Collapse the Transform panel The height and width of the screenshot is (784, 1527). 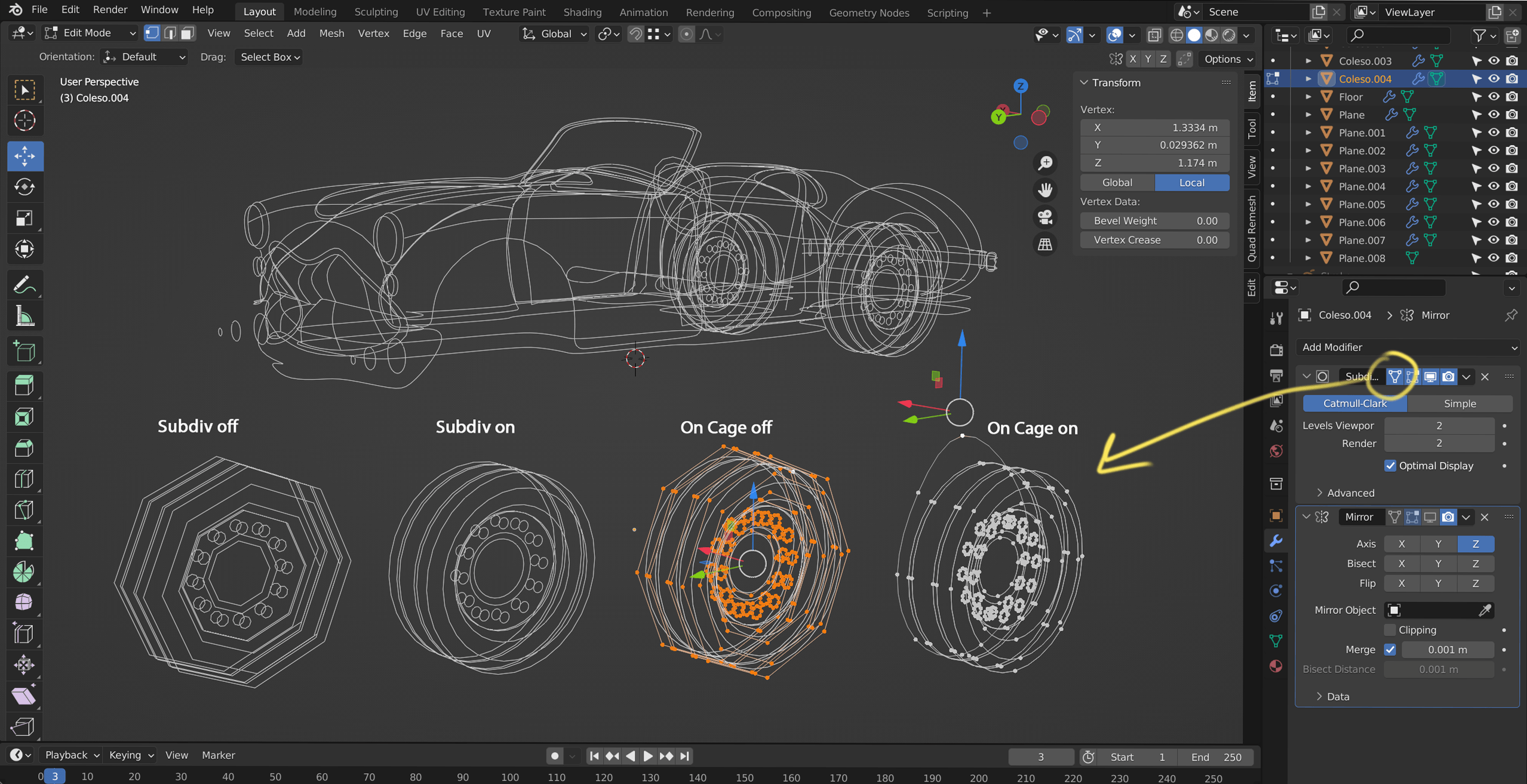click(x=1084, y=83)
